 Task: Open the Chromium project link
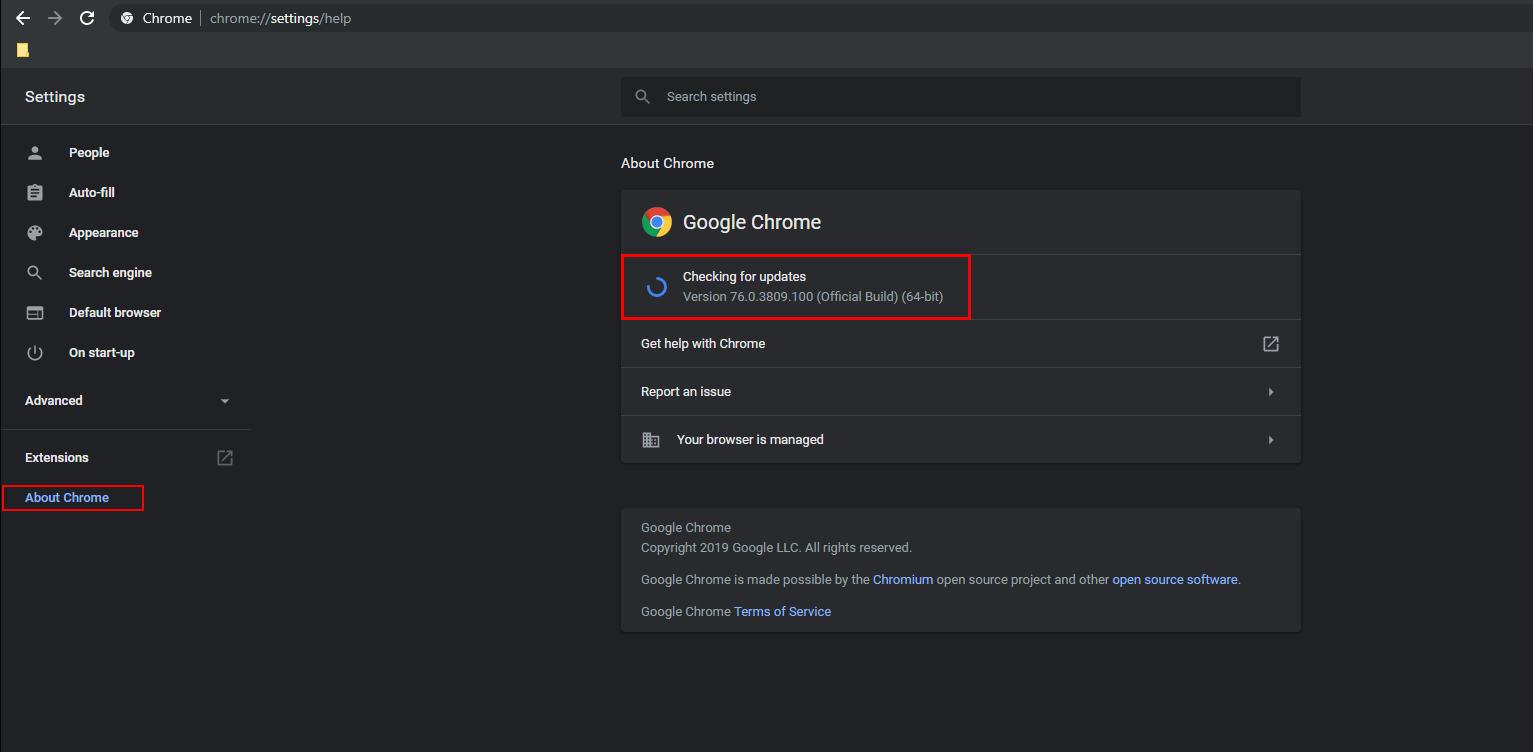coord(903,580)
